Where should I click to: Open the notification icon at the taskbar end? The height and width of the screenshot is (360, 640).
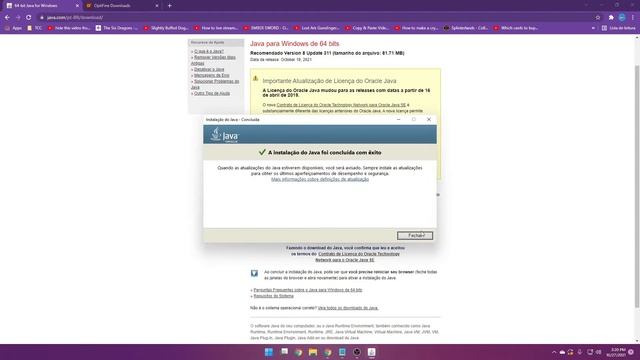pyautogui.click(x=631, y=352)
